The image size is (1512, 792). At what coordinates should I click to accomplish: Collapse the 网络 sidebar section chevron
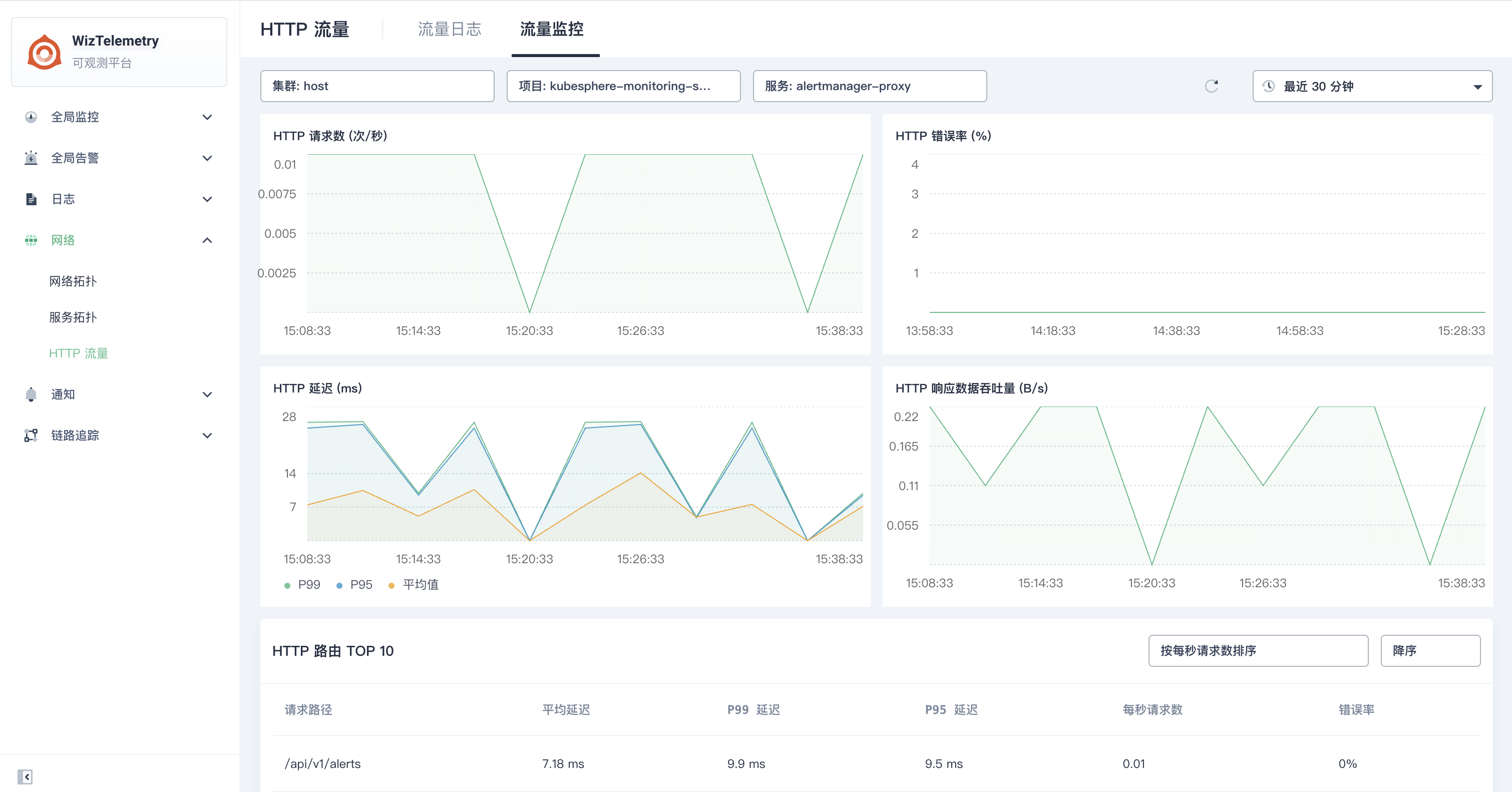point(207,240)
